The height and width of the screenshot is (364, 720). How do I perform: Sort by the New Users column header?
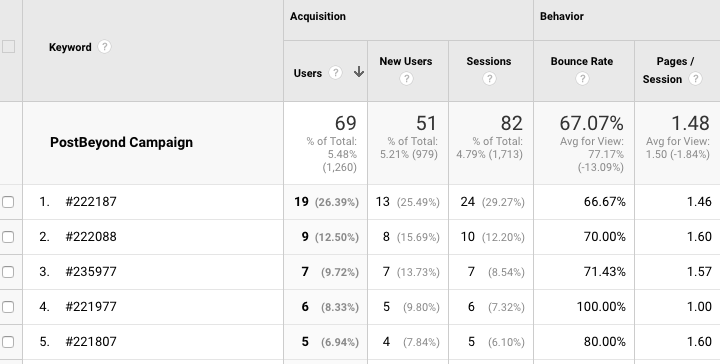(x=405, y=62)
